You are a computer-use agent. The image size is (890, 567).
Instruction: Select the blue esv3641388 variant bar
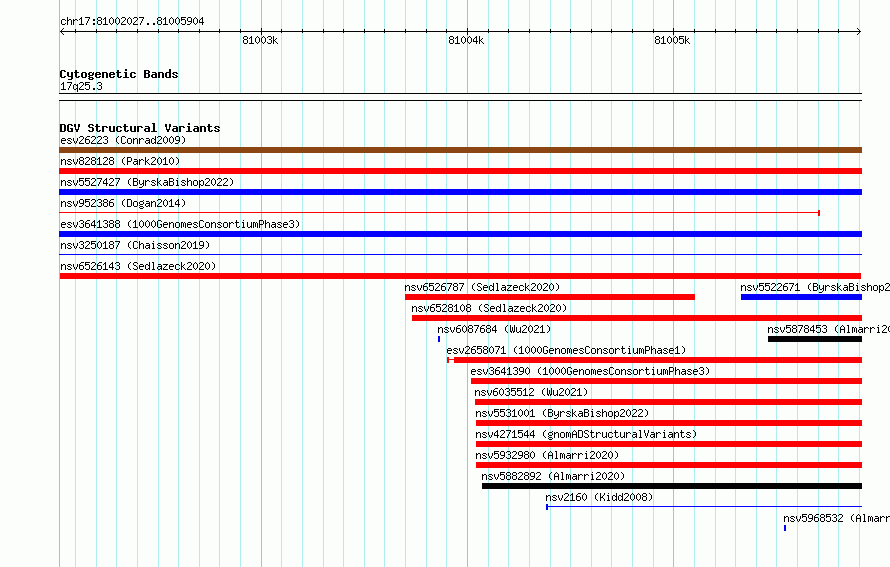[x=460, y=234]
